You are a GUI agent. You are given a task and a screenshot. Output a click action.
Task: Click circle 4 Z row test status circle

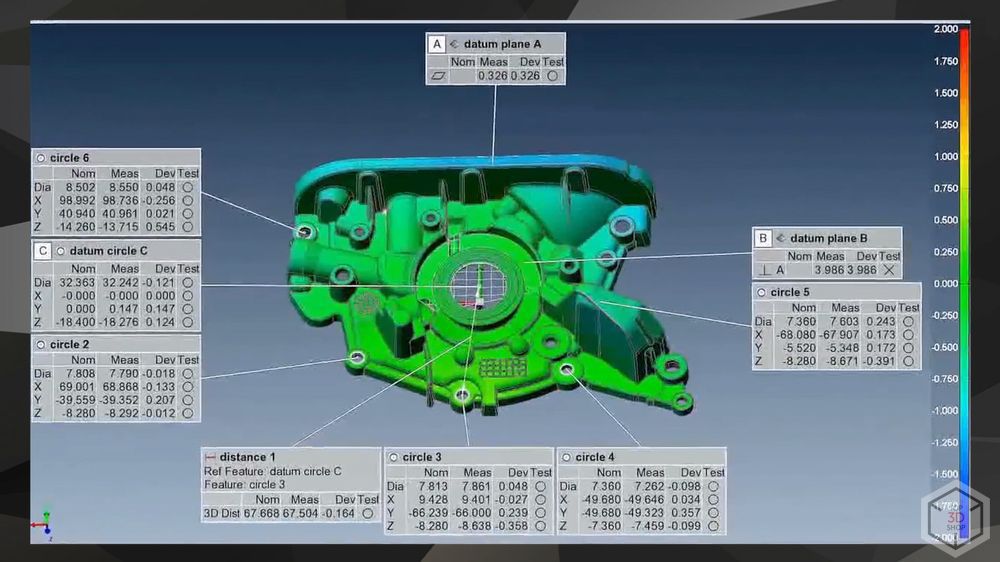tap(713, 526)
